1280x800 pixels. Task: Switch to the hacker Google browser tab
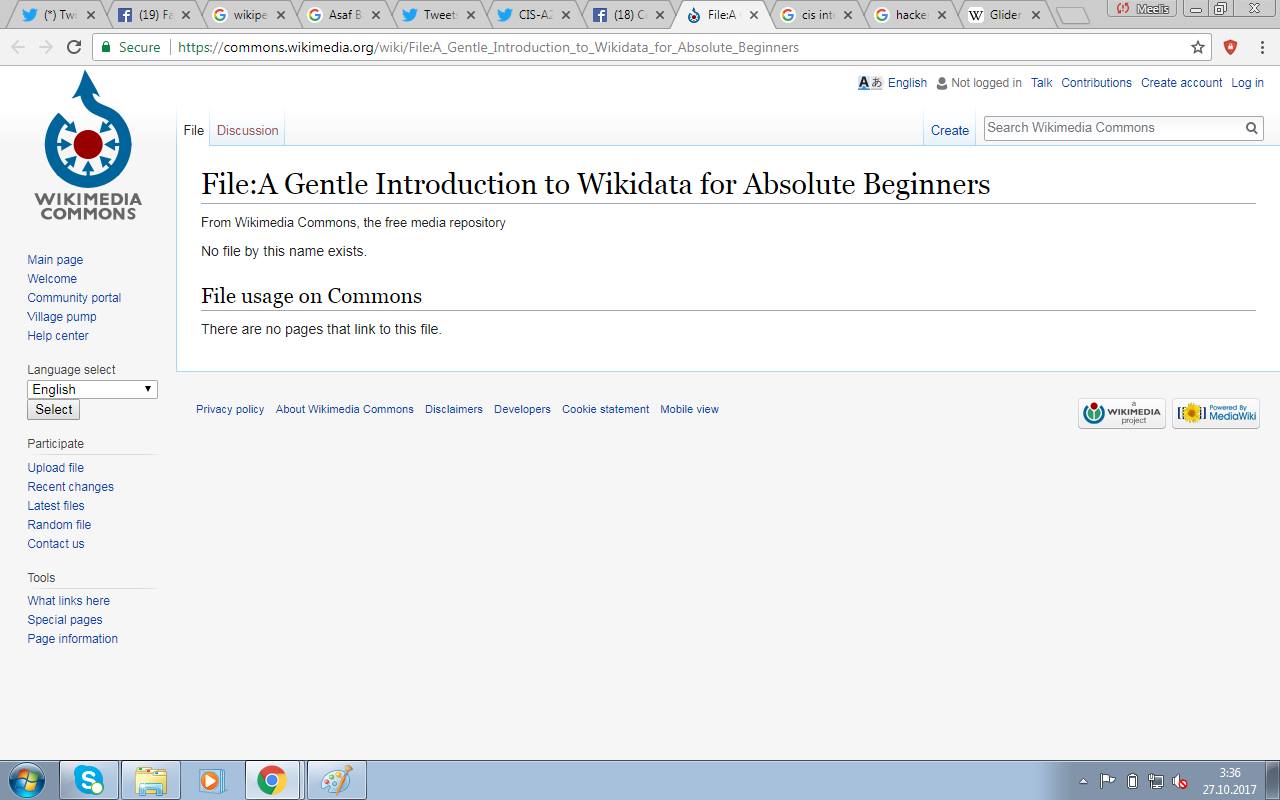point(909,15)
